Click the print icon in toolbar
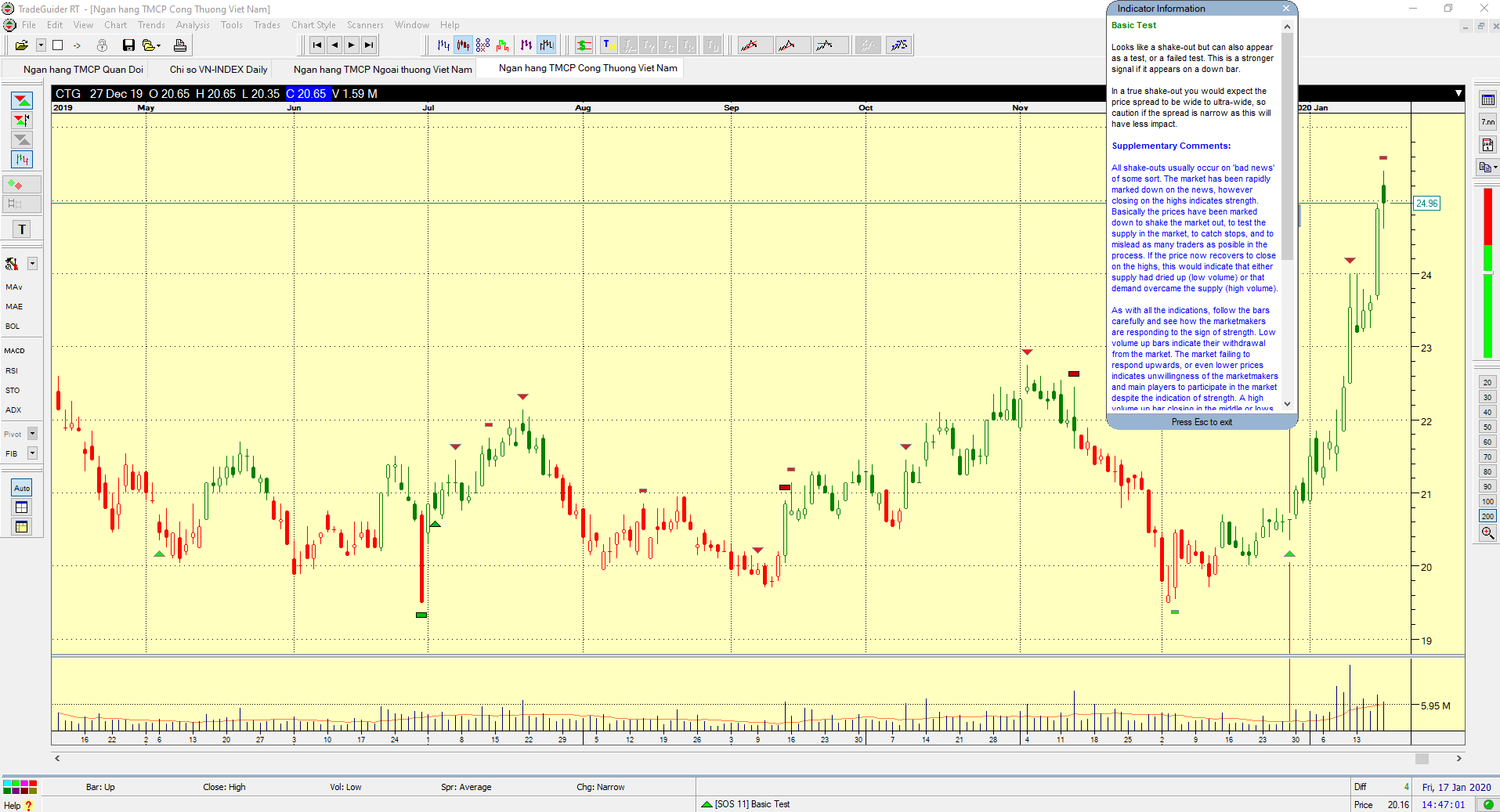This screenshot has height=812, width=1500. point(180,45)
